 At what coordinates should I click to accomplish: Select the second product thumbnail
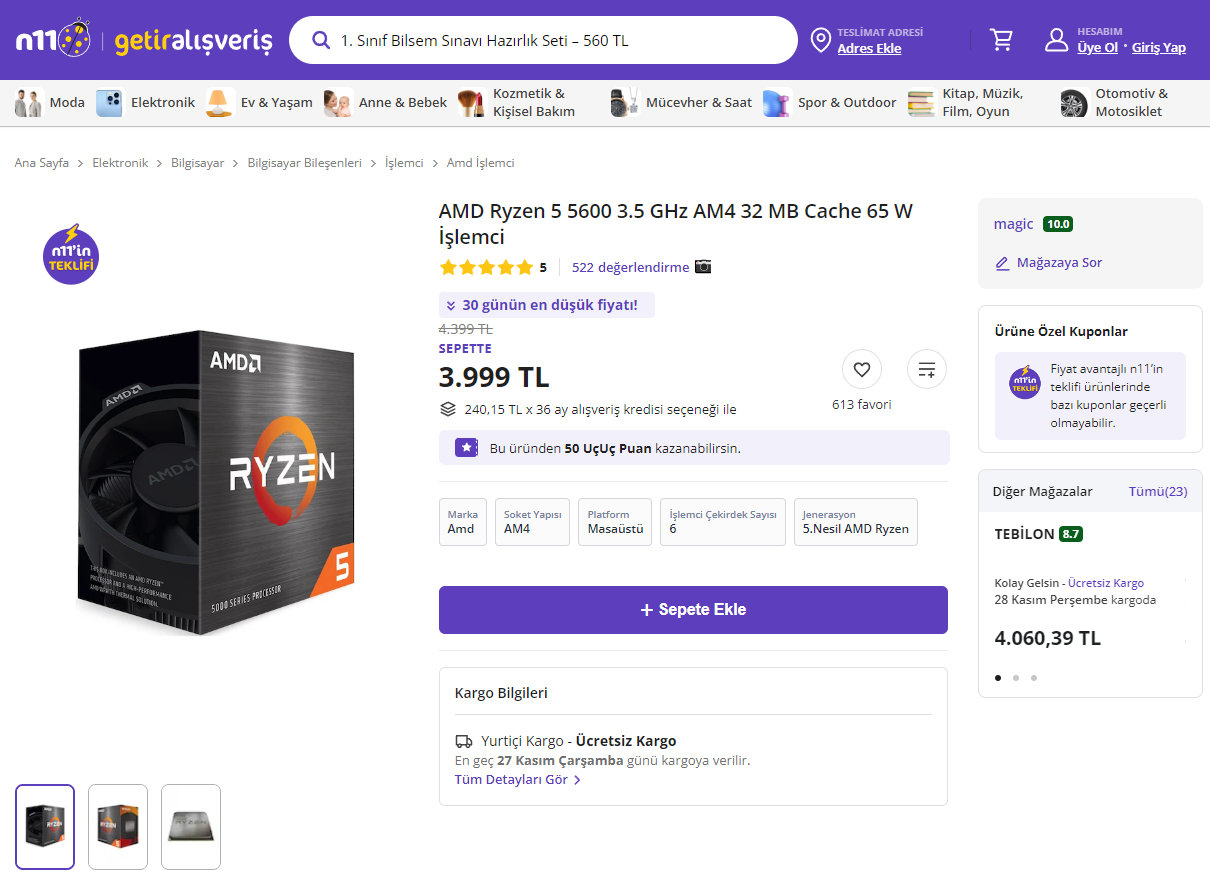click(118, 827)
